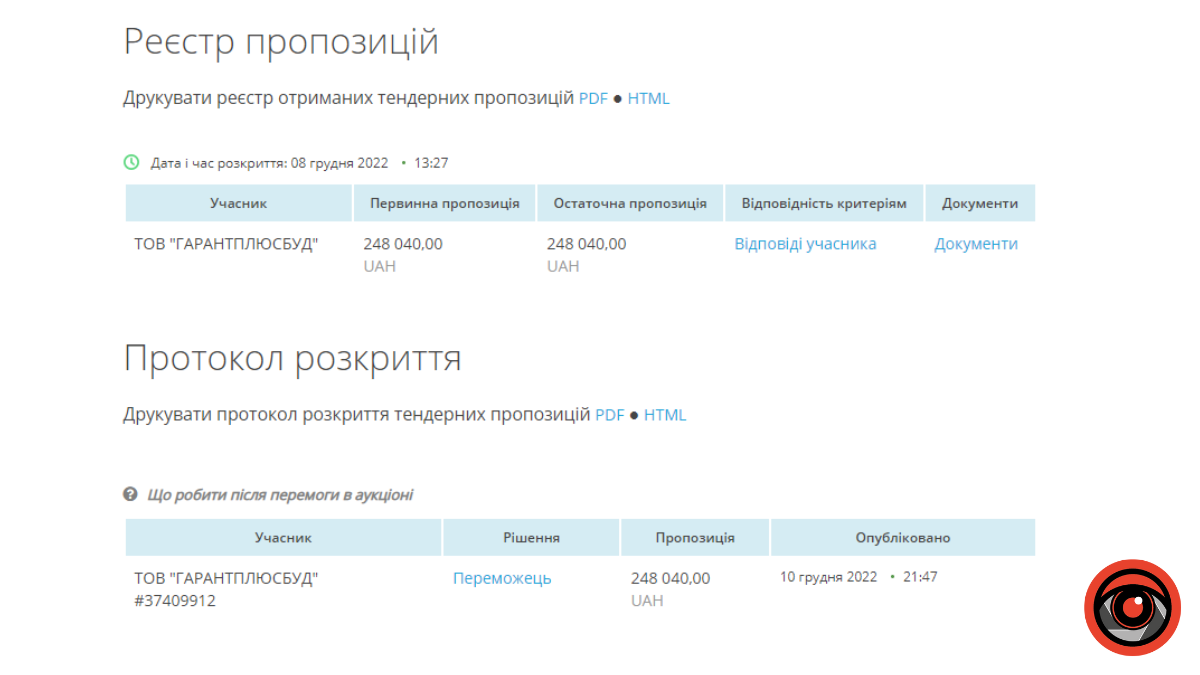Viewport: 1200px width, 675px height.
Task: Click the clock icon next to disclosure date
Action: click(x=130, y=161)
